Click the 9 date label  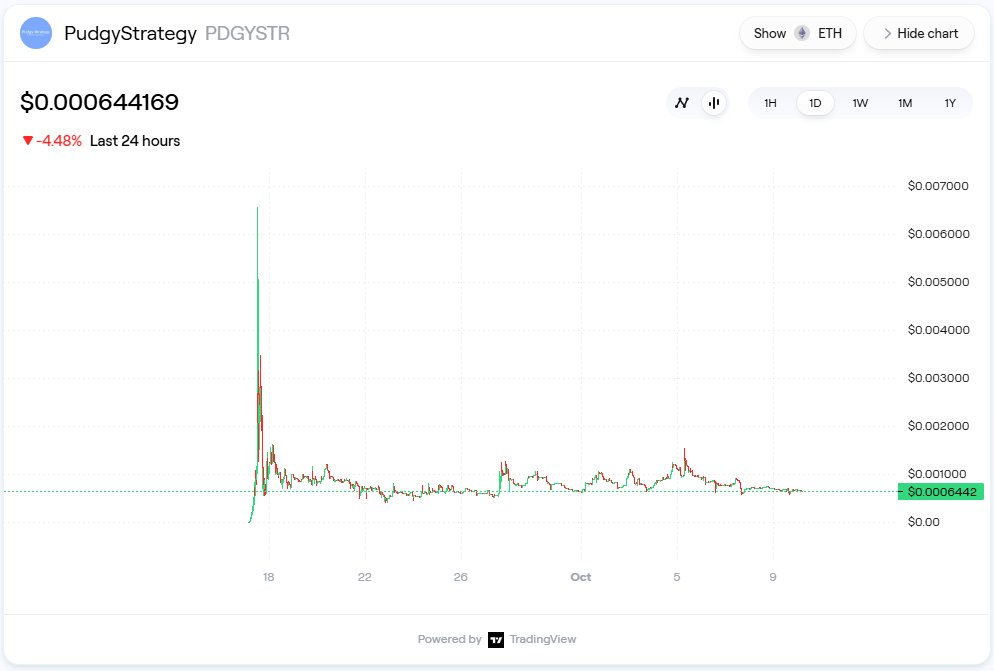pyautogui.click(x=773, y=577)
